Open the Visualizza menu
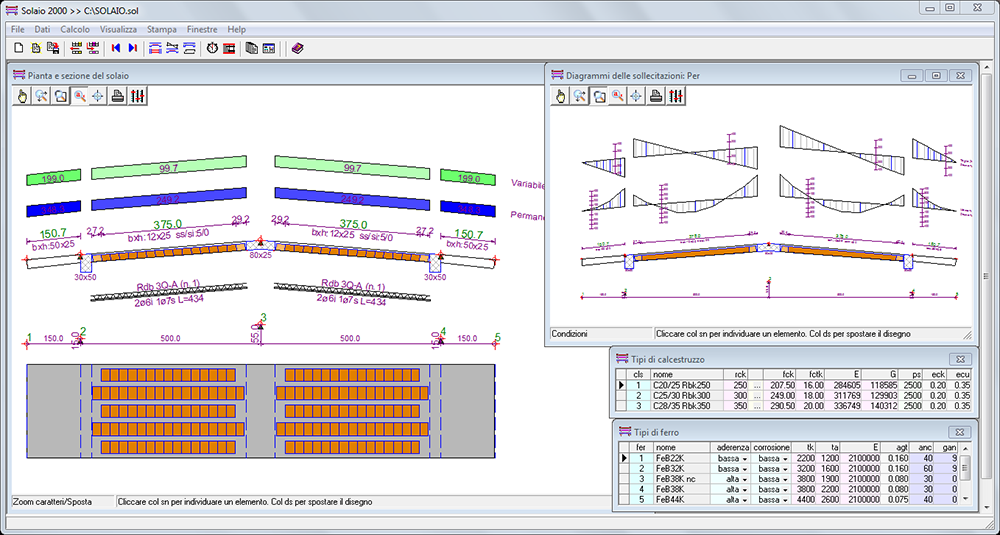This screenshot has width=1000, height=535. [118, 29]
